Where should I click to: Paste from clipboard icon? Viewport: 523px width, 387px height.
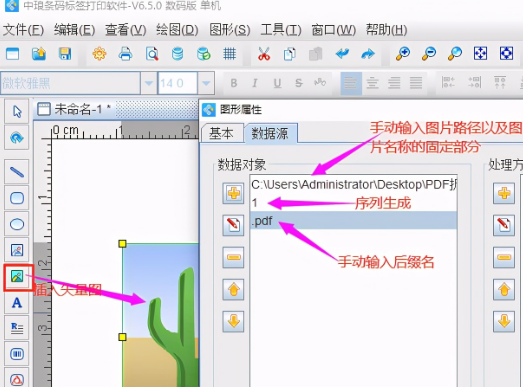click(316, 54)
